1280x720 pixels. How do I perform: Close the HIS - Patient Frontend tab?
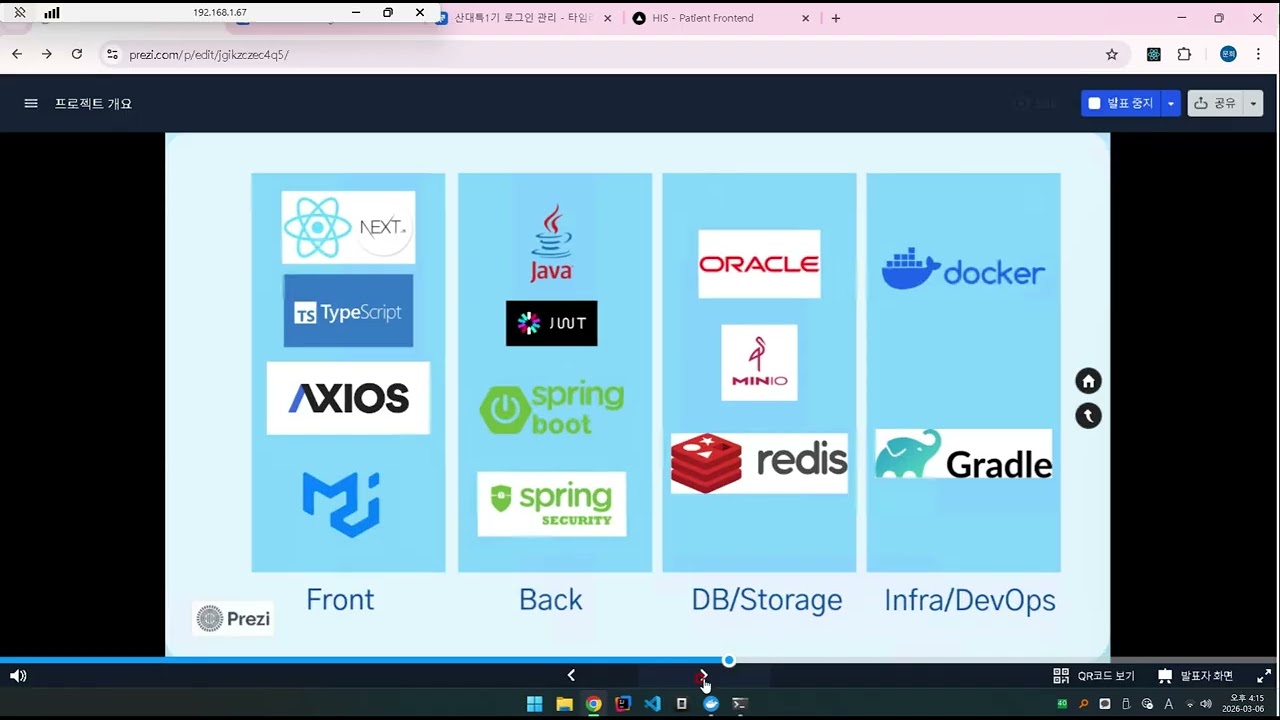coord(806,18)
